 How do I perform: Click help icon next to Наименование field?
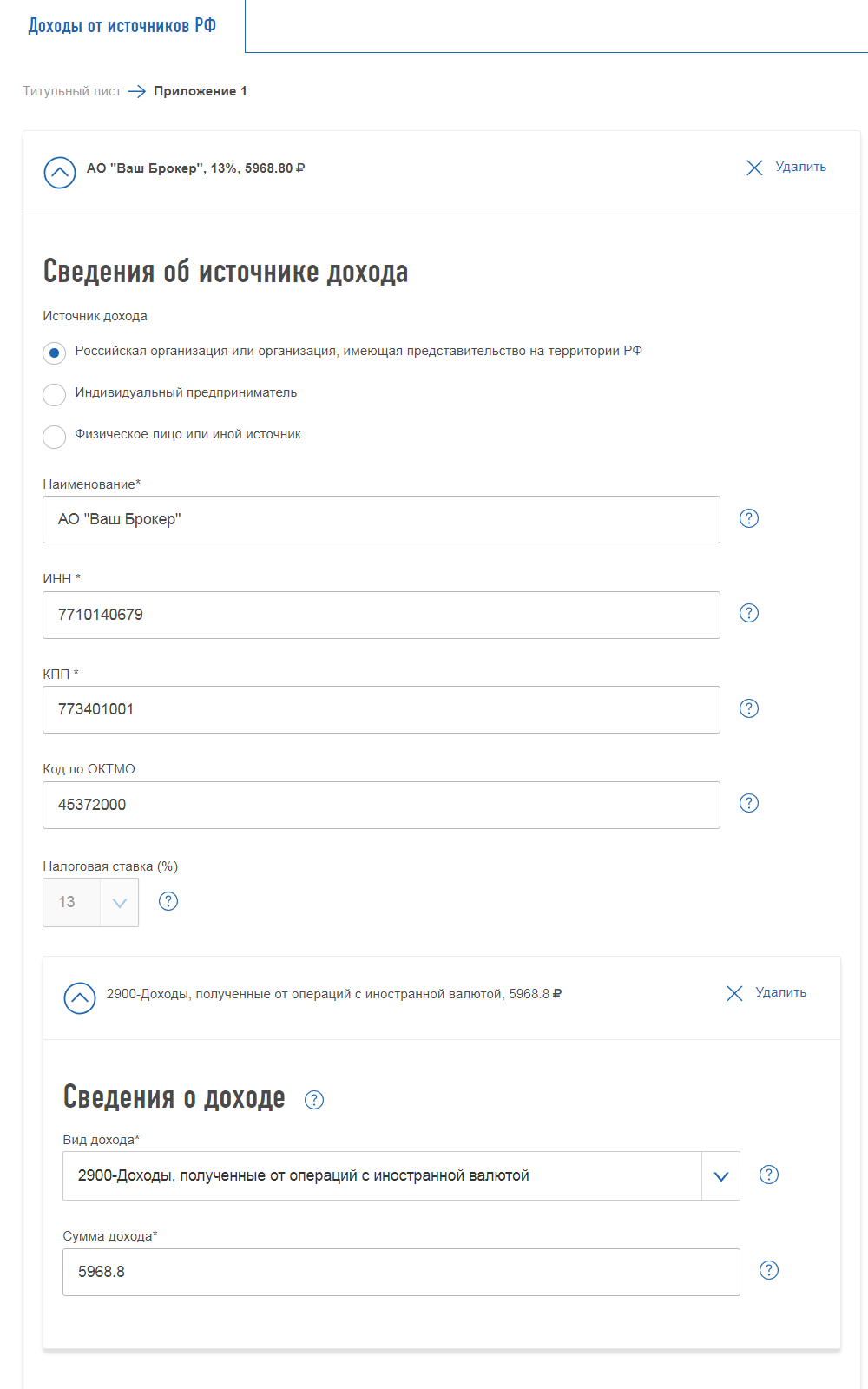point(748,518)
